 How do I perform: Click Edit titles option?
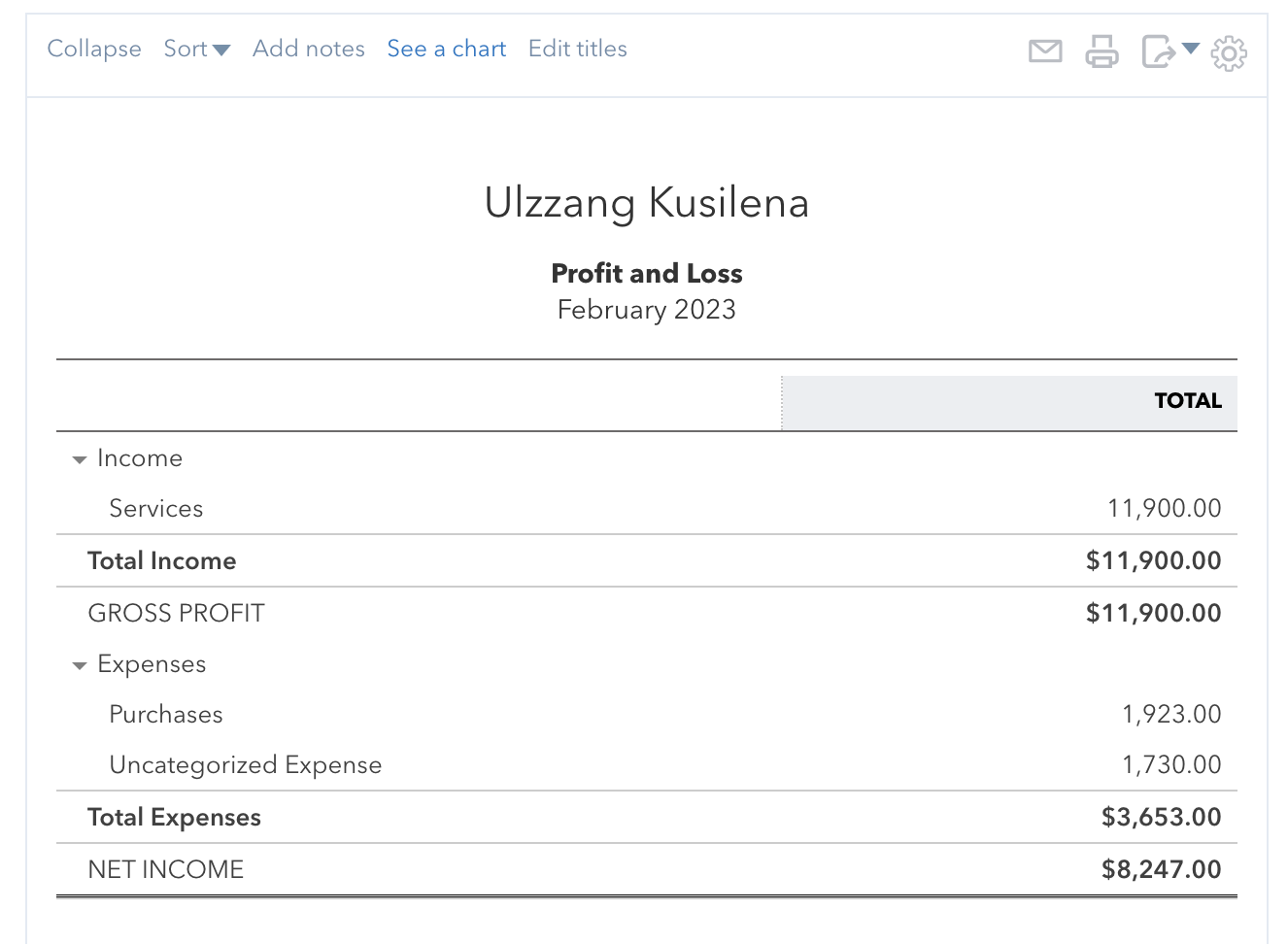pos(578,49)
